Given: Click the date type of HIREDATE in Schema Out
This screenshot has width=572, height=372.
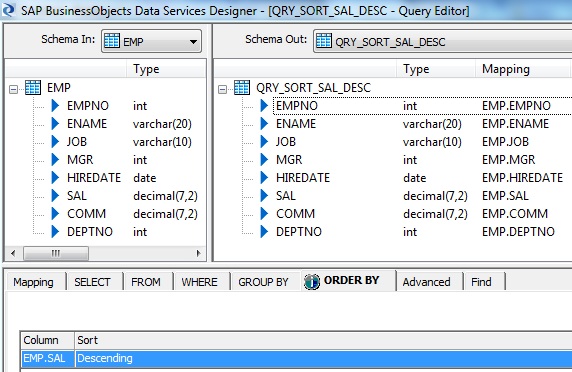Looking at the screenshot, I should [x=414, y=178].
